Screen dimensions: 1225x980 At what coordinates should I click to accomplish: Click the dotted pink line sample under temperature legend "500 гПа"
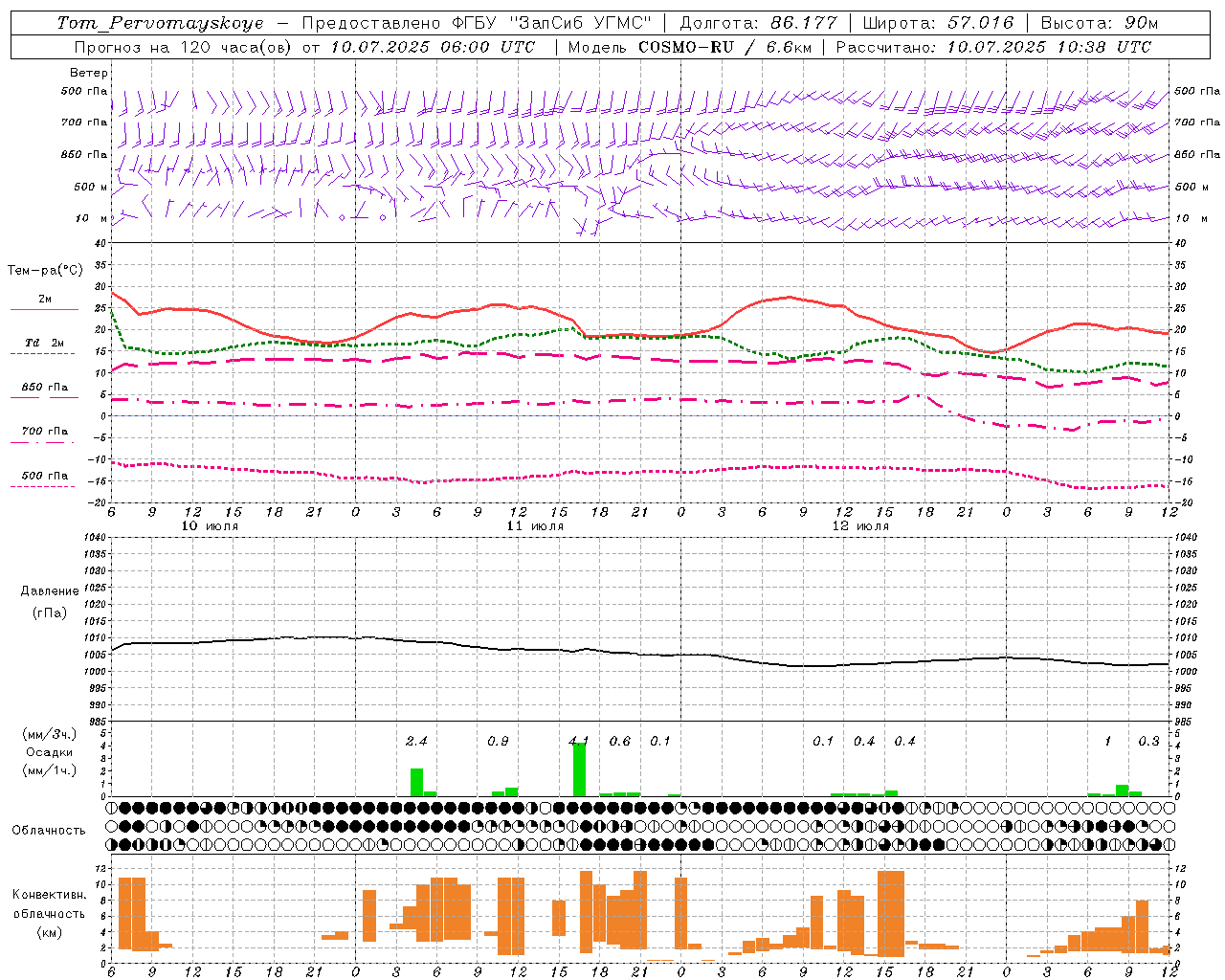pos(42,486)
